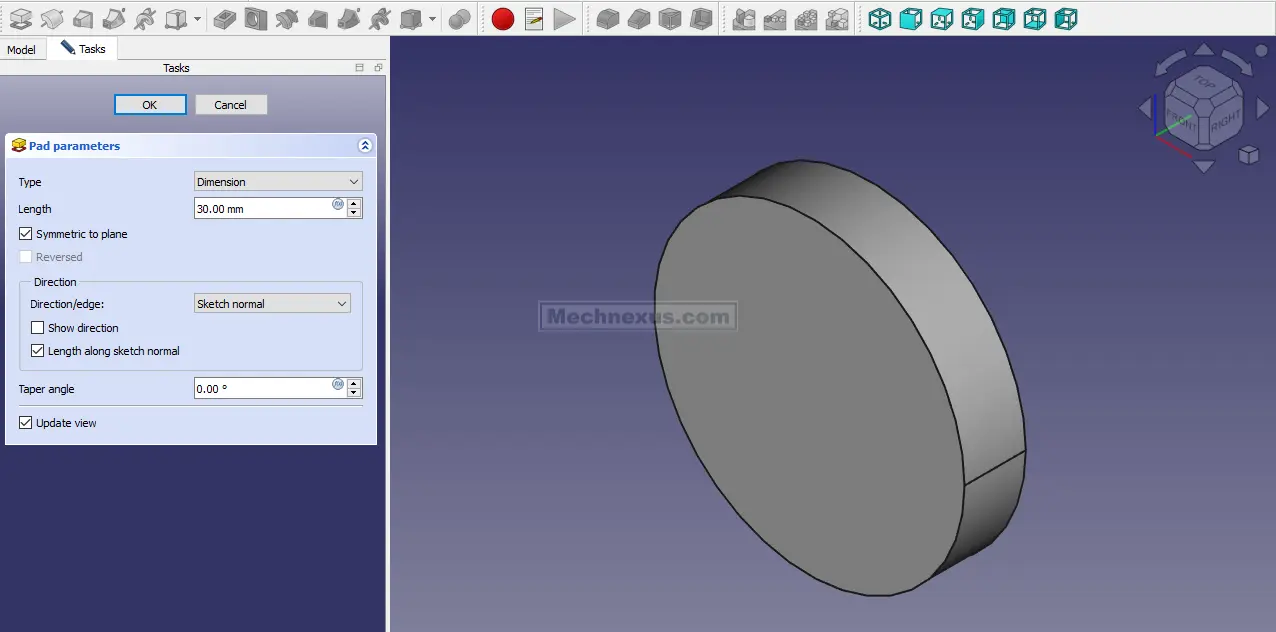The image size is (1276, 632).
Task: Click the Pocket tool icon
Action: [x=225, y=18]
